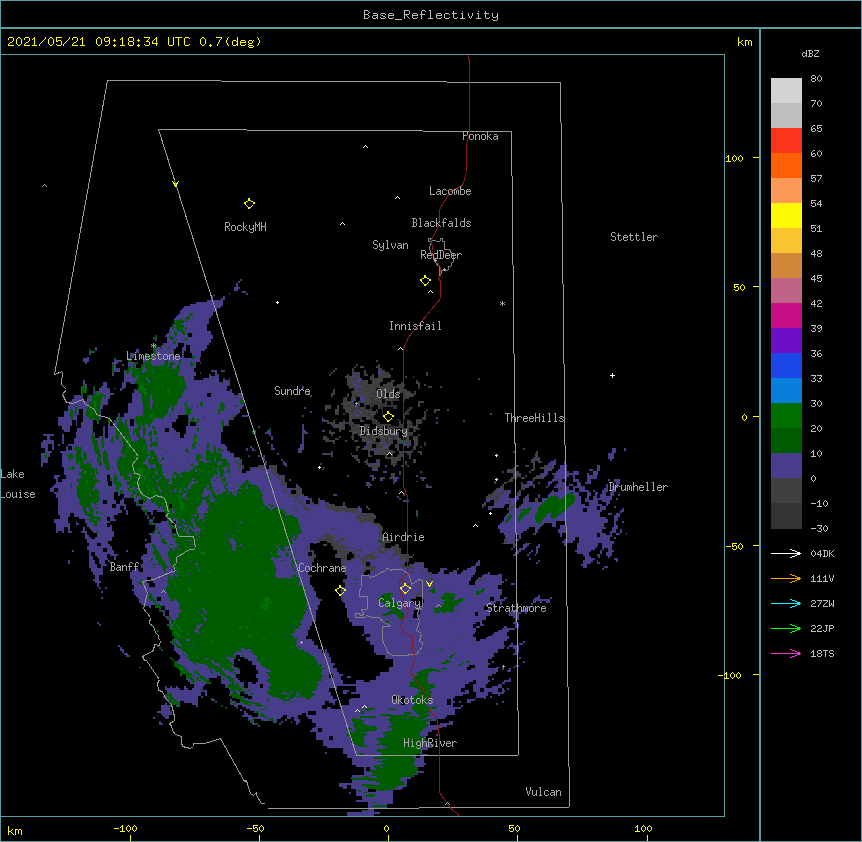Select the light blue legend swatch below 33
Screen dimensions: 862x842
(x=786, y=391)
